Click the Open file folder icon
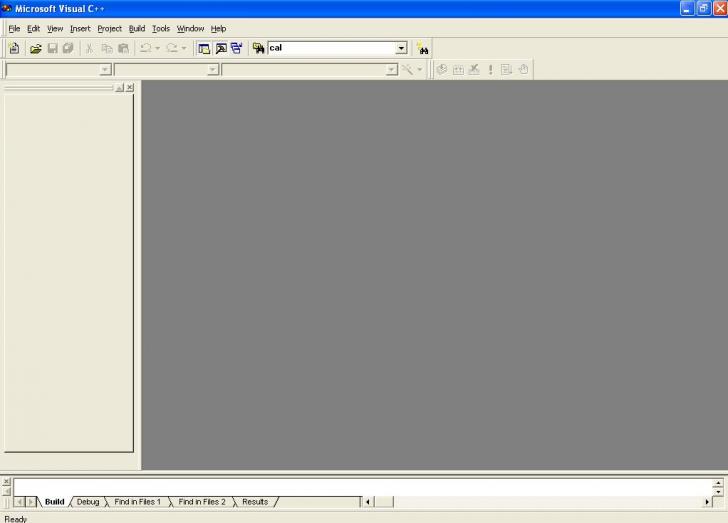Screen dimensions: 728x523 click(36, 48)
